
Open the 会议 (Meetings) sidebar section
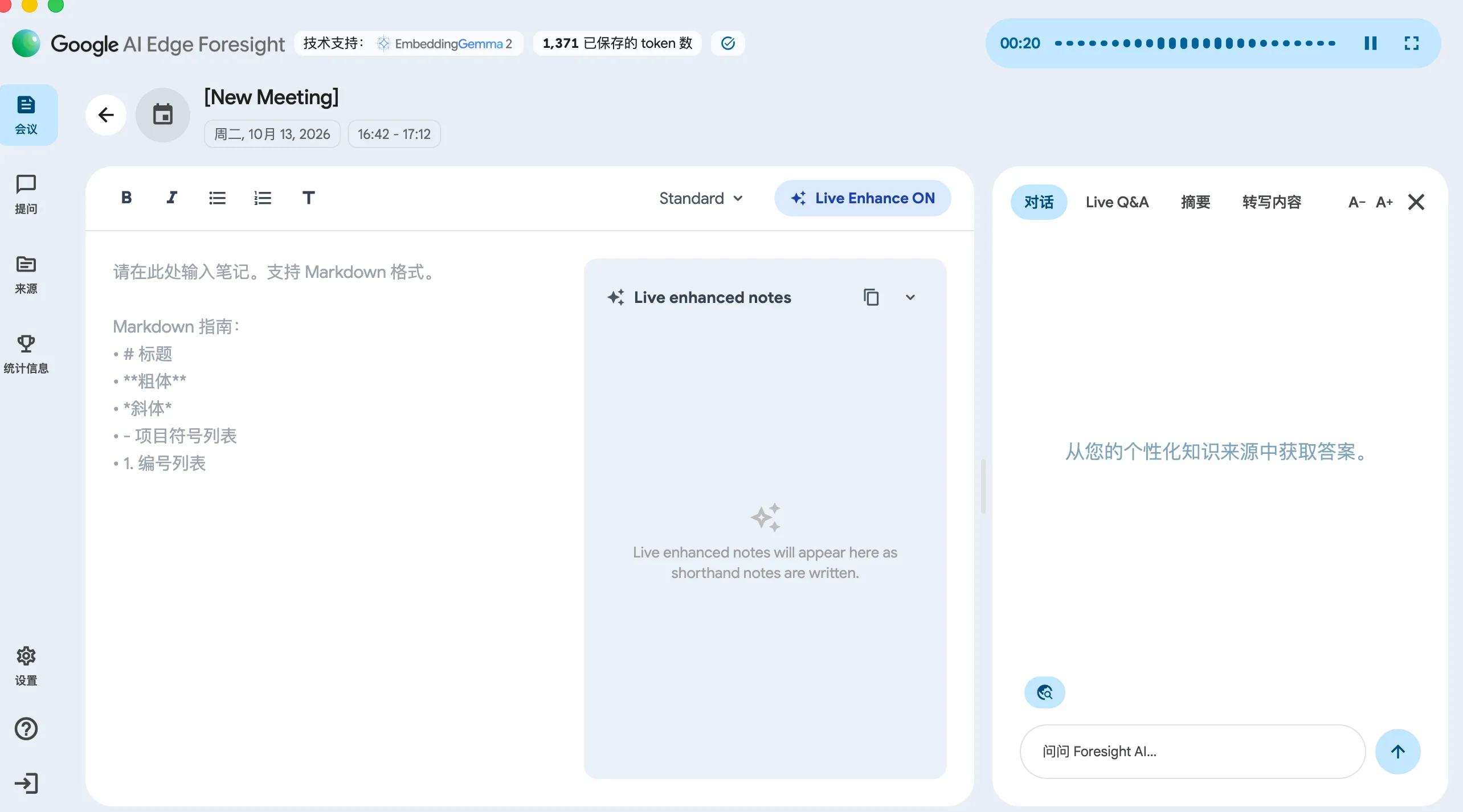[x=26, y=115]
